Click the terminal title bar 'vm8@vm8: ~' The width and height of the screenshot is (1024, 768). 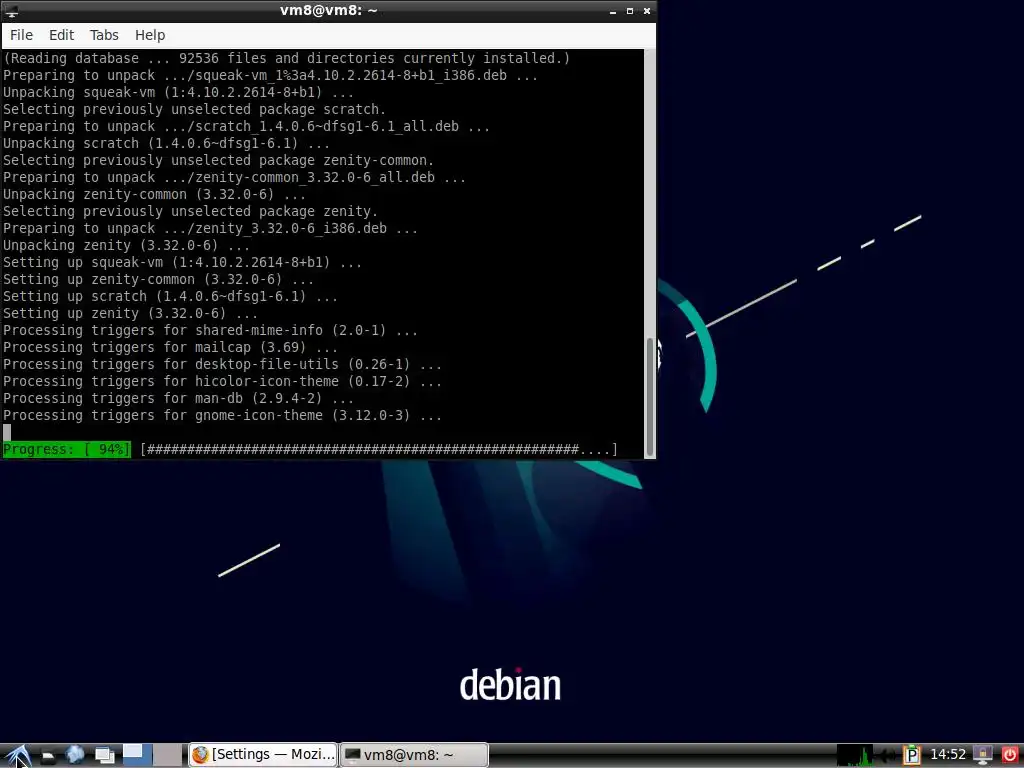click(328, 10)
